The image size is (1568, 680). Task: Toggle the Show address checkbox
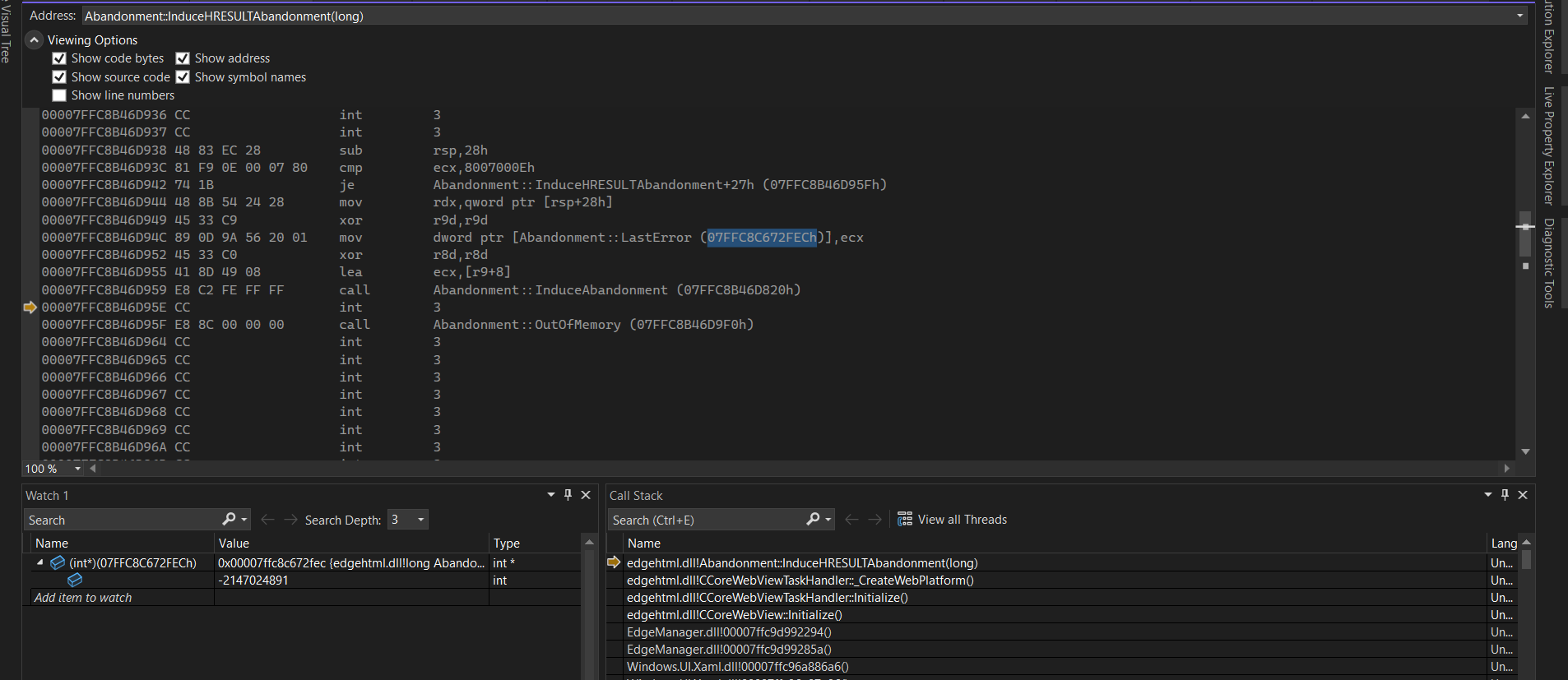click(183, 58)
